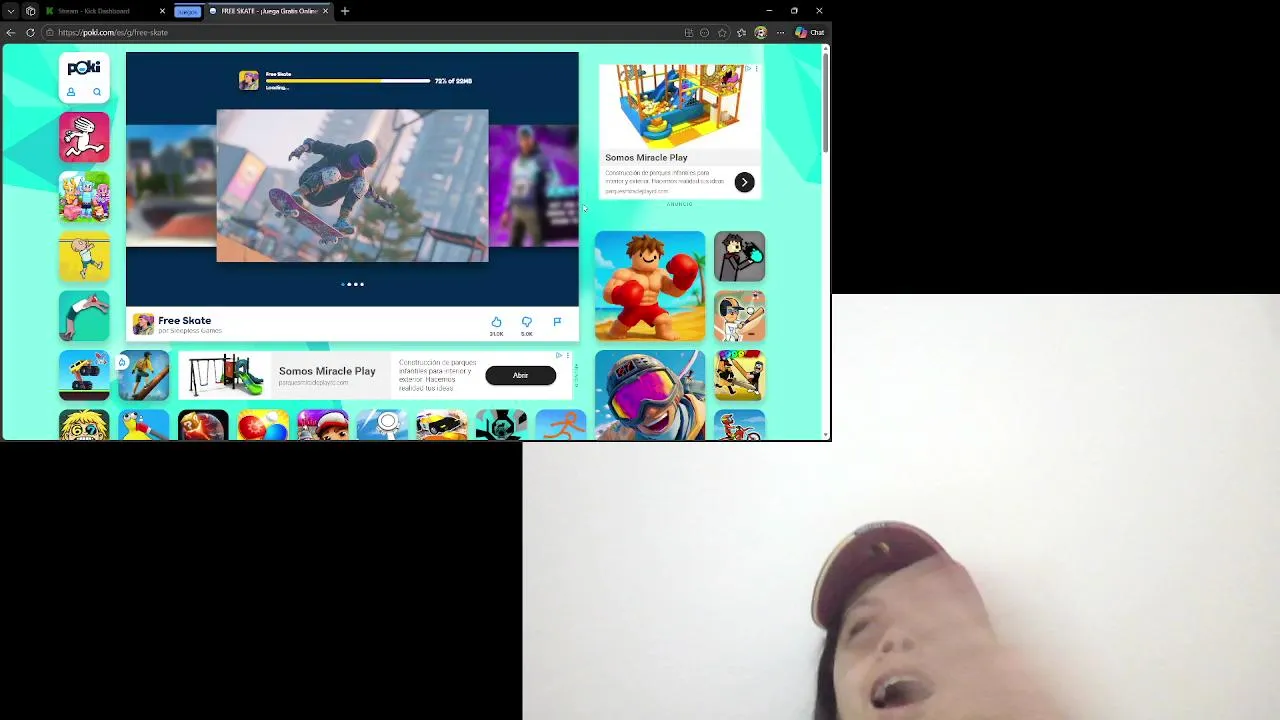Open the blond troll face game tile

[84, 425]
